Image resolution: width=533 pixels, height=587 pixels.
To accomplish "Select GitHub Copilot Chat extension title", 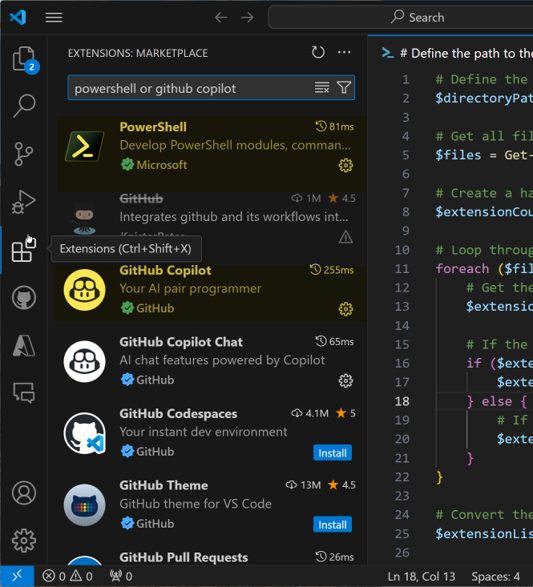I will (x=181, y=342).
